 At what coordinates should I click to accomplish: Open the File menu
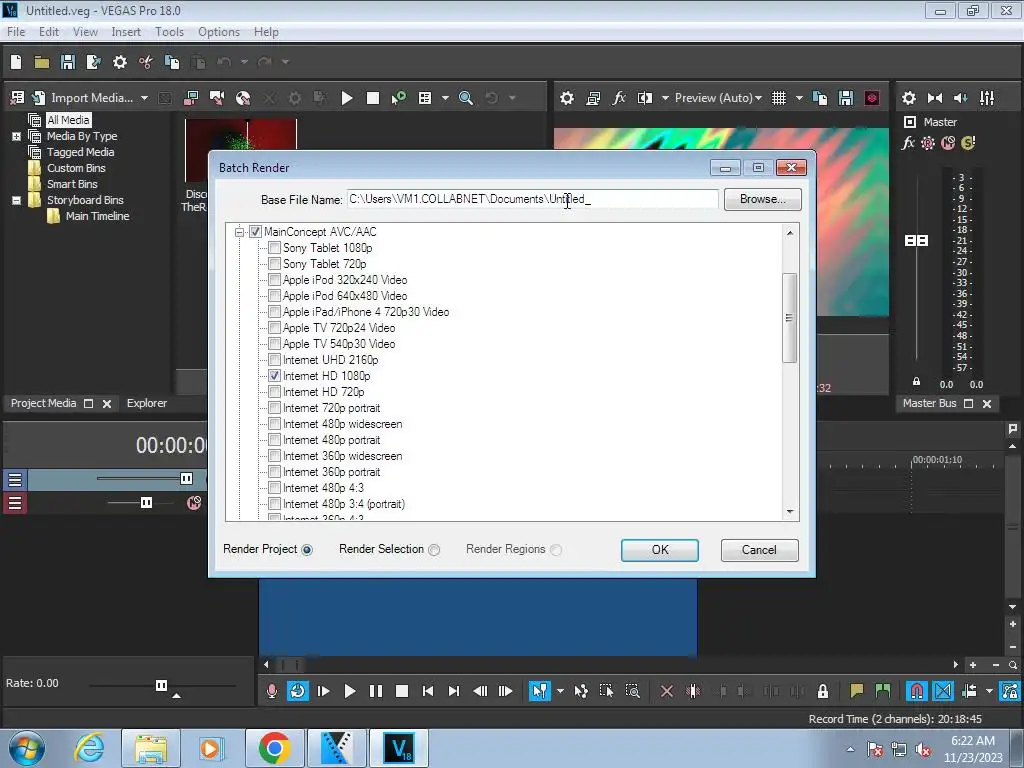16,32
